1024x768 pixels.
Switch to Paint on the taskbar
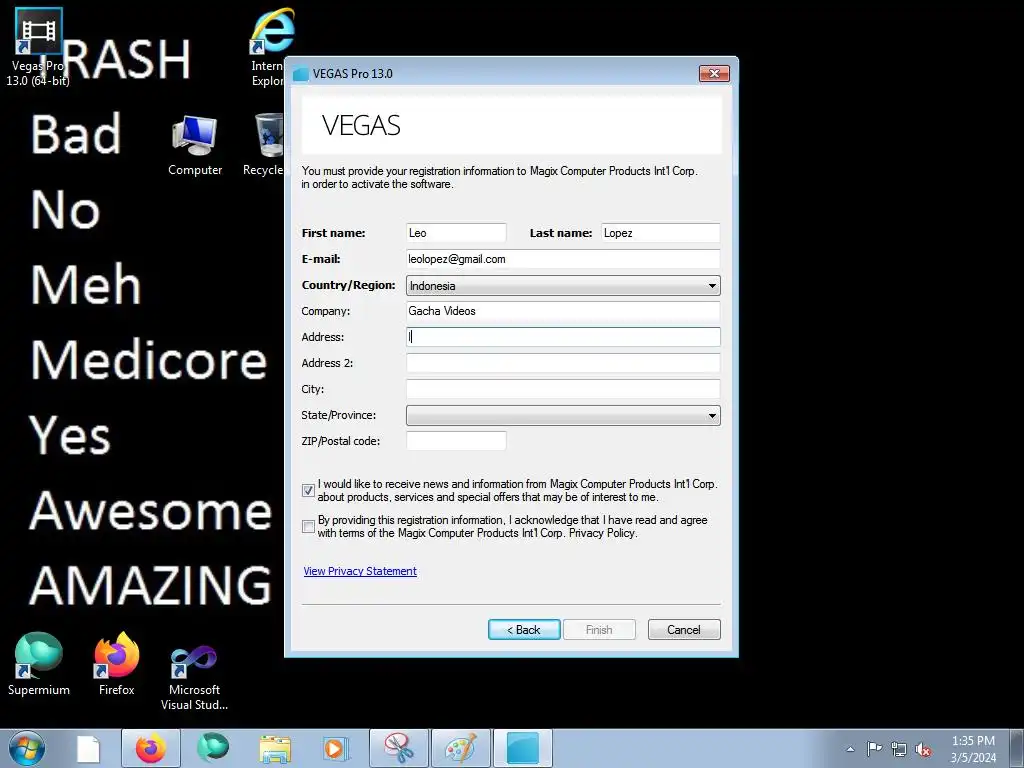[x=461, y=748]
